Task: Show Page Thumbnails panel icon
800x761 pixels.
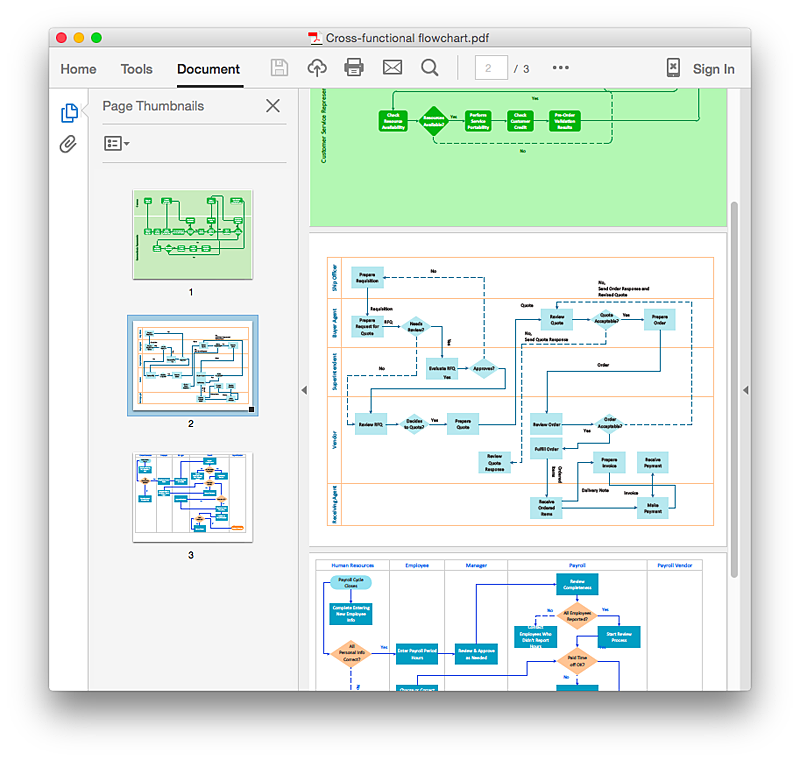Action: [x=69, y=113]
